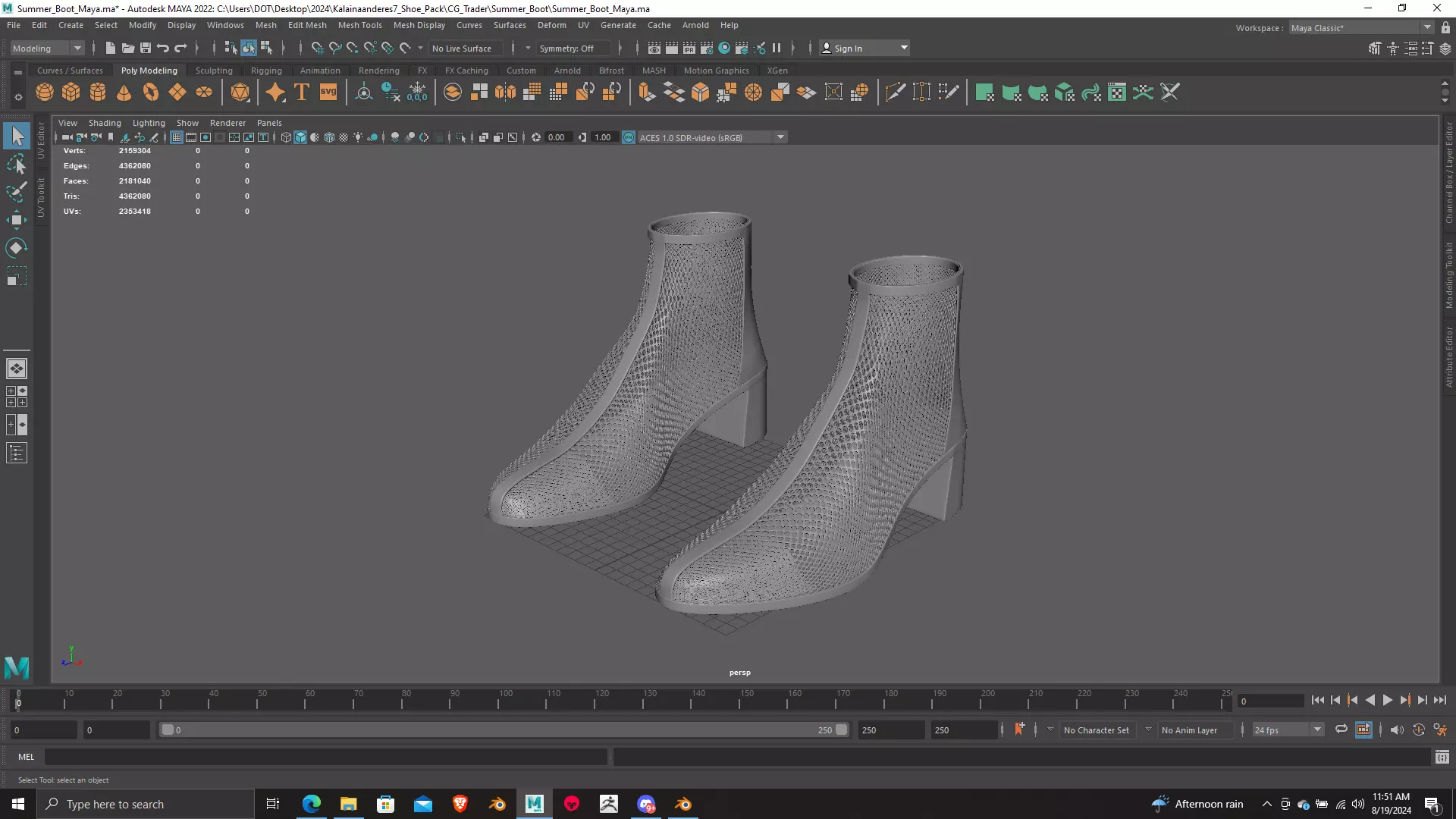Click the MEL command line input field
Viewport: 1456px width, 819px height.
pos(326,757)
